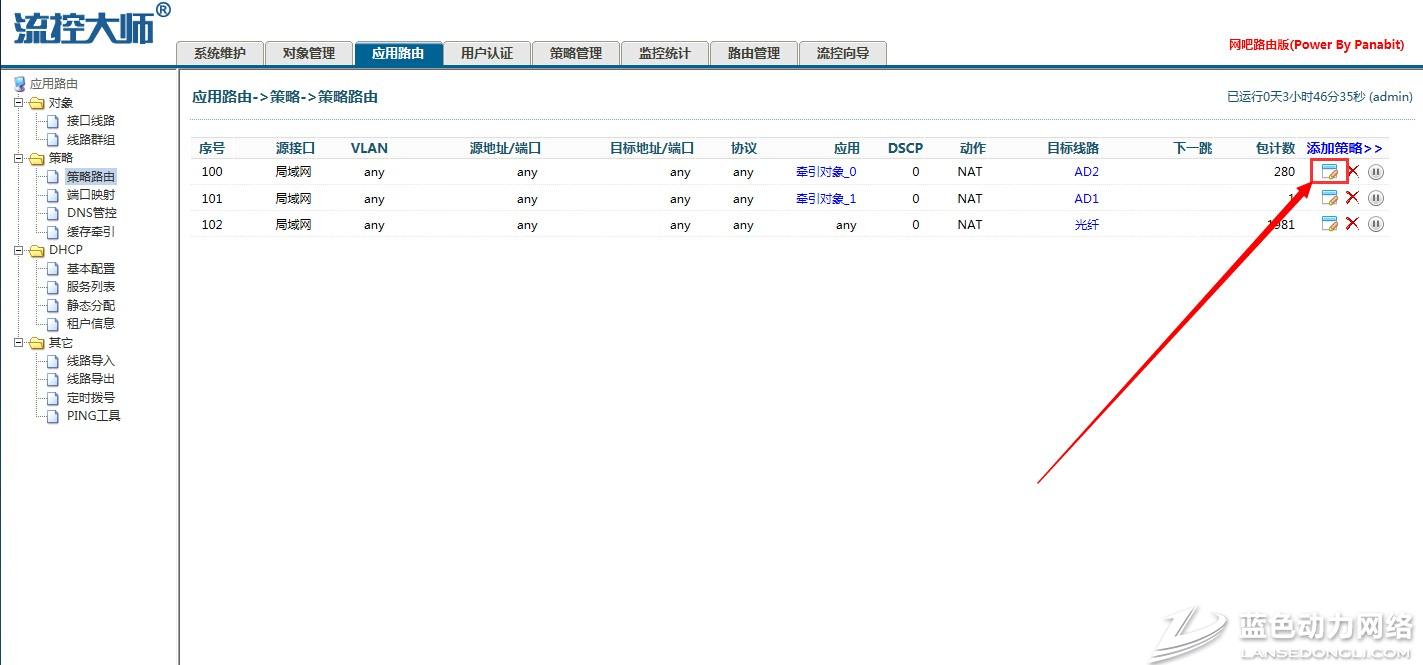Click the 添加策略>> link
1423x665 pixels.
tap(1344, 148)
